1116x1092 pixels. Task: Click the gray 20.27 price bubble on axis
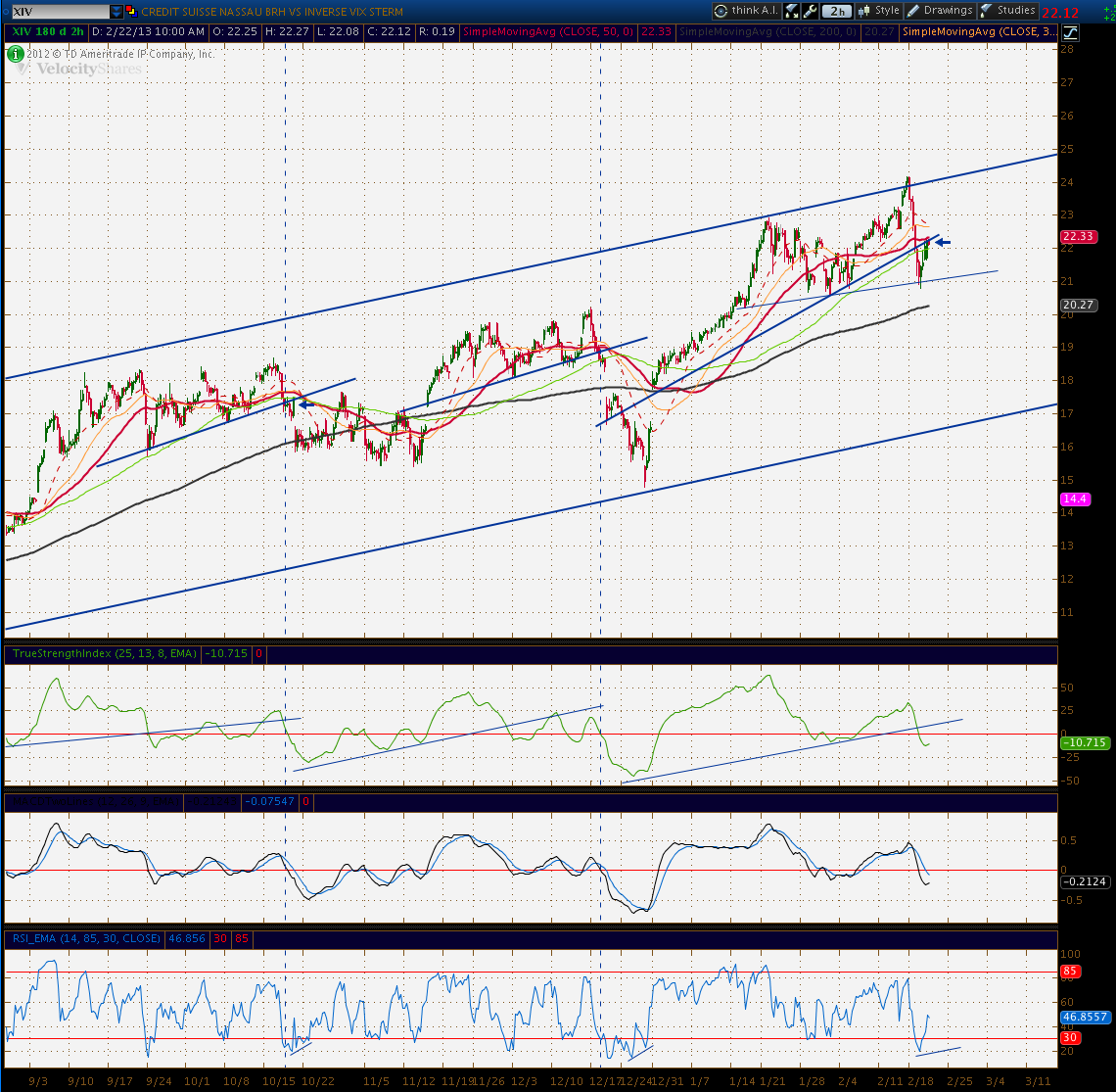(x=1078, y=305)
